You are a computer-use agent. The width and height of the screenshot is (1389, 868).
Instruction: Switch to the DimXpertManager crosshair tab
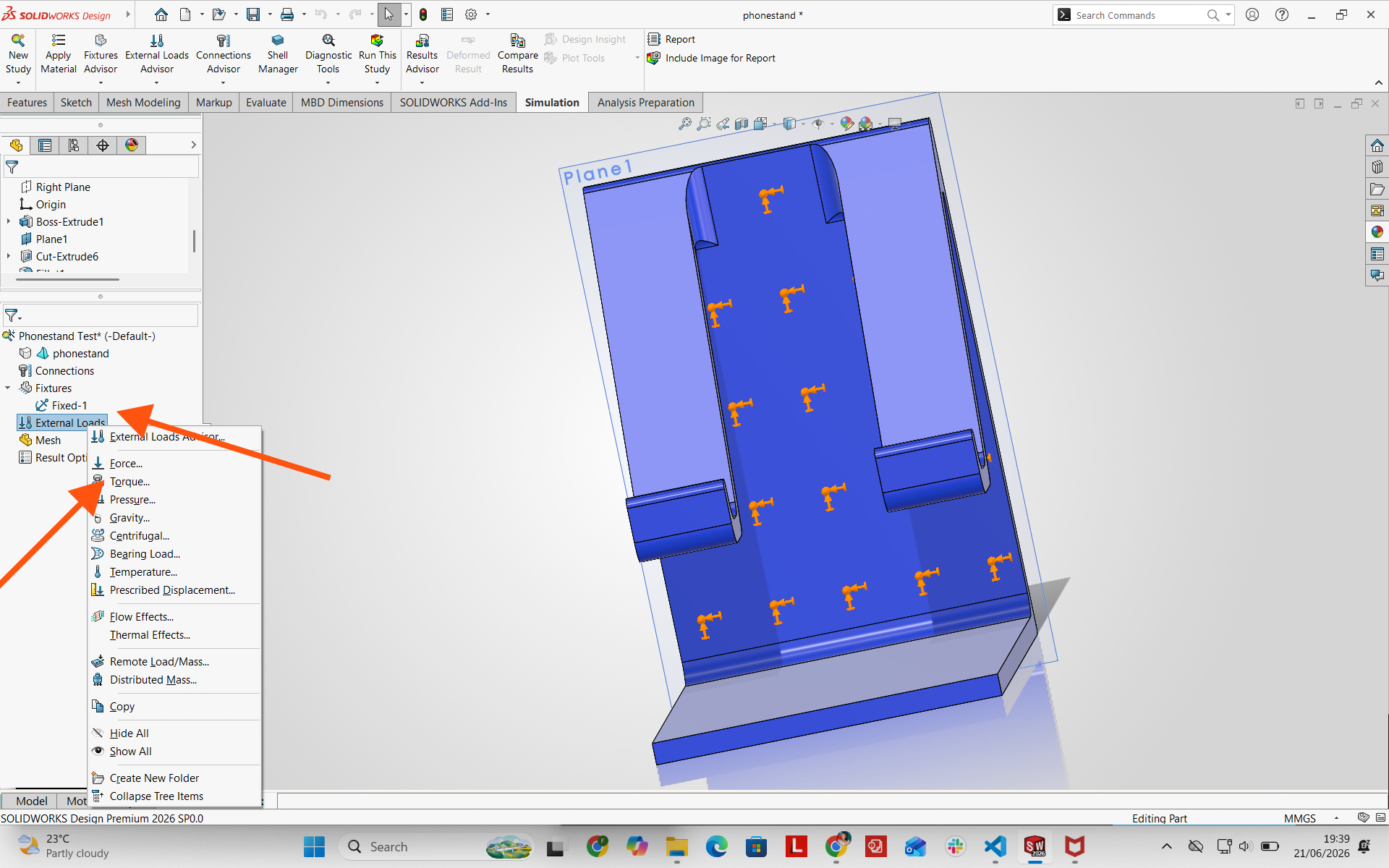[103, 145]
